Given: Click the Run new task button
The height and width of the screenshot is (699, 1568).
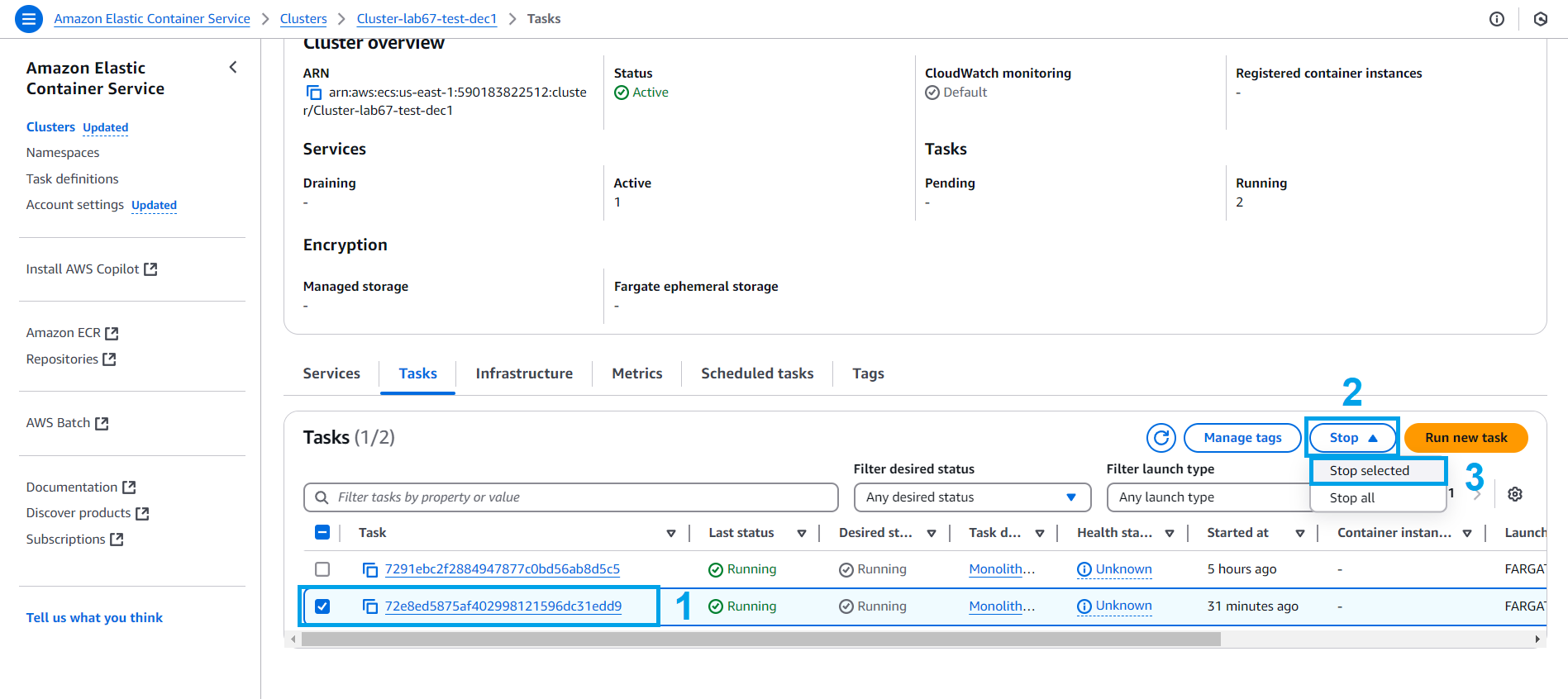Looking at the screenshot, I should coord(1466,438).
